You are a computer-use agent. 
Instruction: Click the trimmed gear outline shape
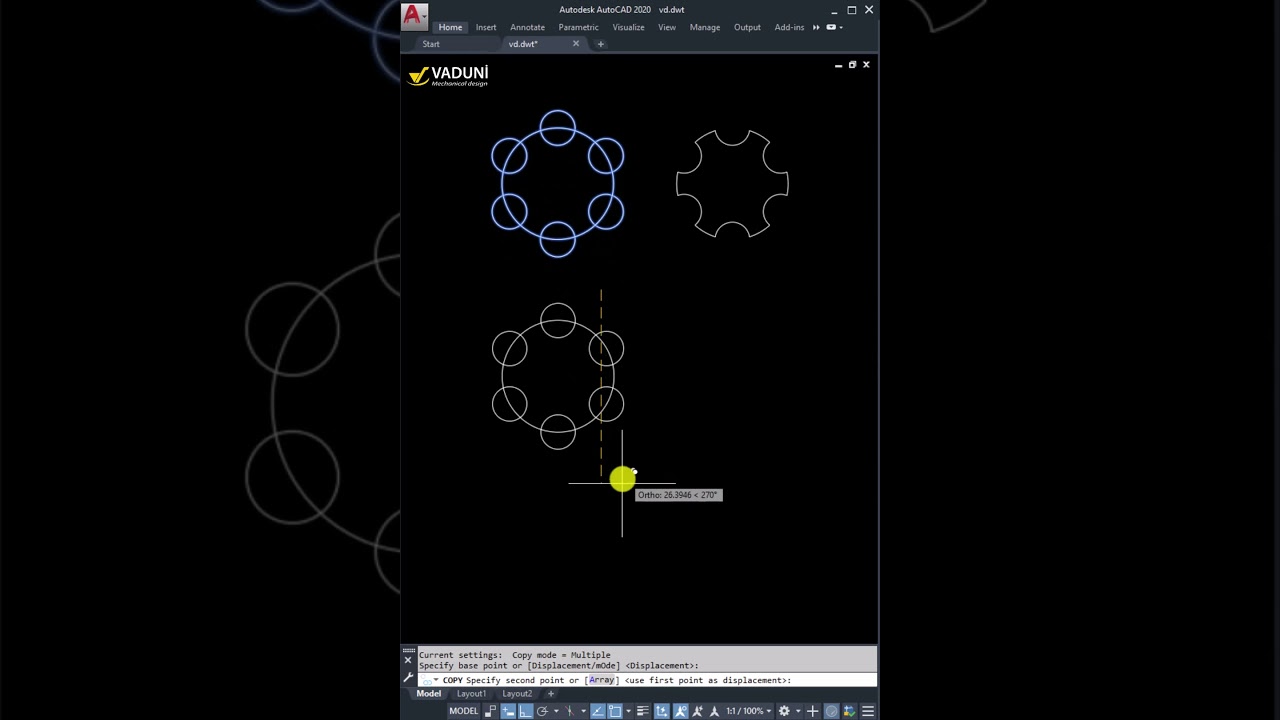732,184
